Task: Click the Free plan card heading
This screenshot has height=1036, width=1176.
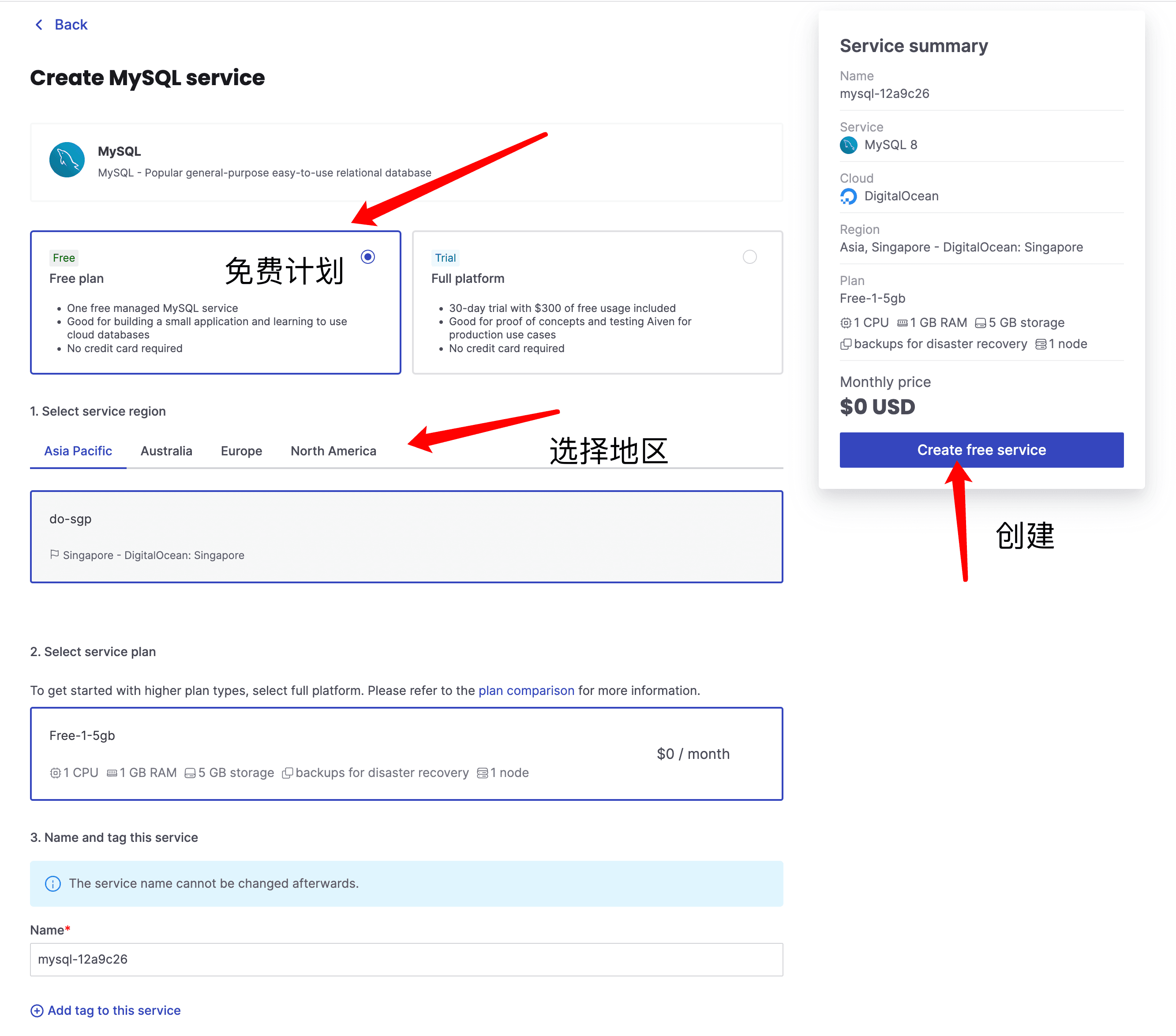Action: click(x=76, y=278)
